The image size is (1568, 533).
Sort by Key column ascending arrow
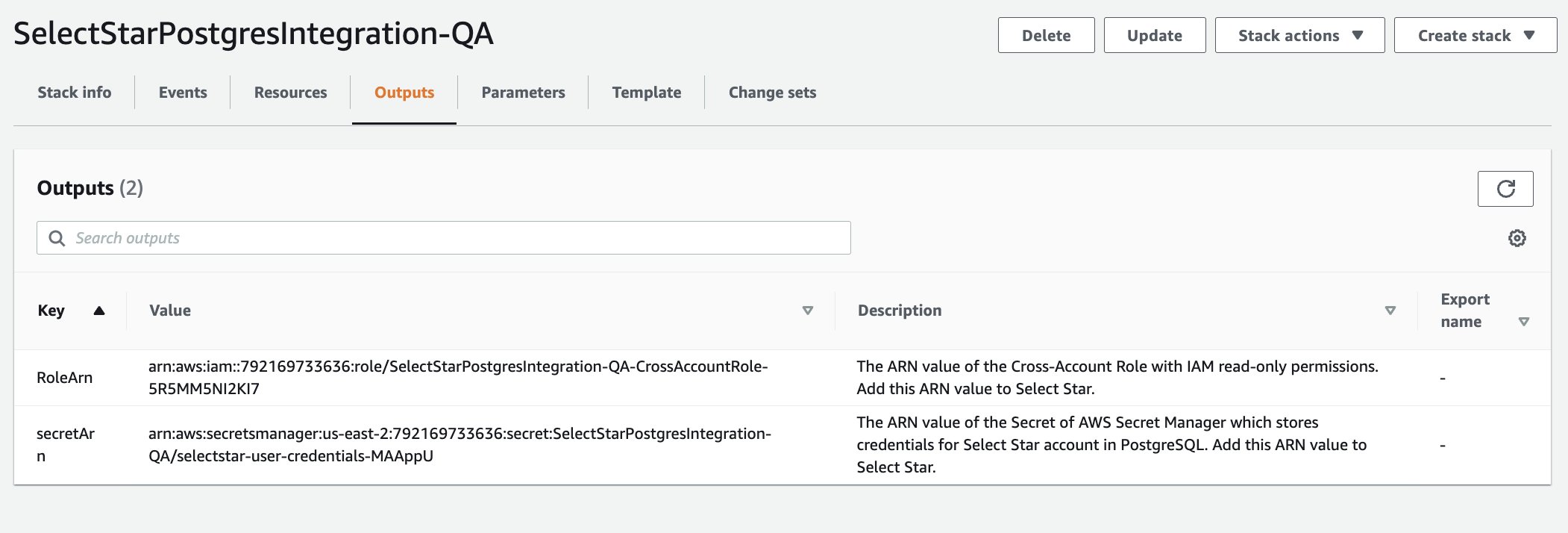tap(99, 311)
